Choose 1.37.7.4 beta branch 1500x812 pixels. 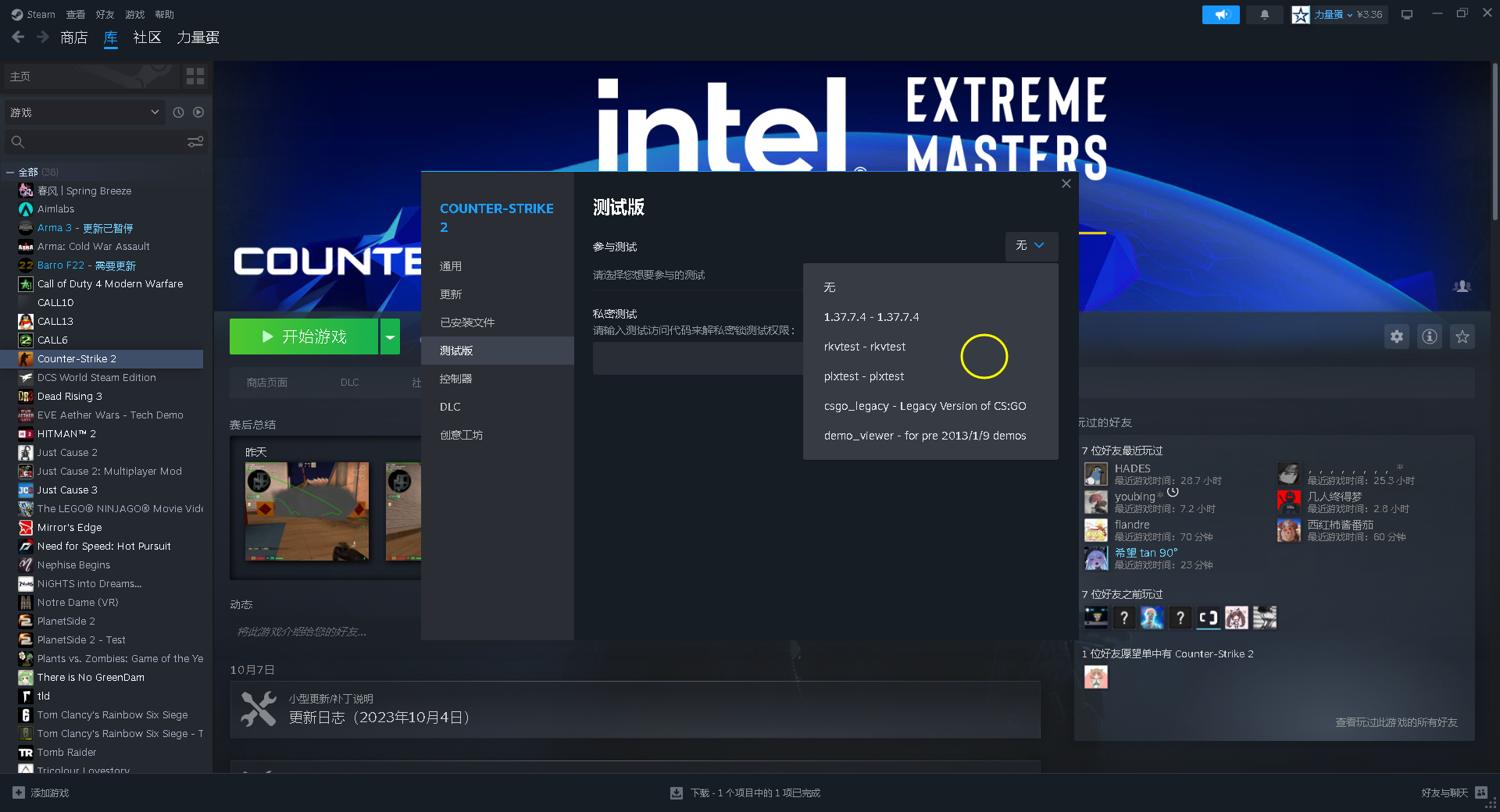tap(930, 317)
